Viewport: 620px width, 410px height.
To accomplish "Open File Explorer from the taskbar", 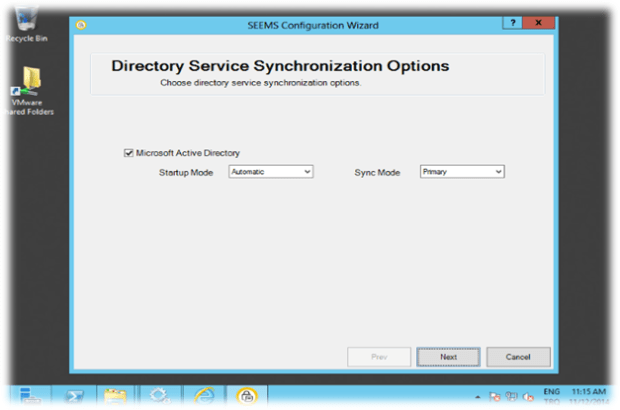I will (116, 396).
